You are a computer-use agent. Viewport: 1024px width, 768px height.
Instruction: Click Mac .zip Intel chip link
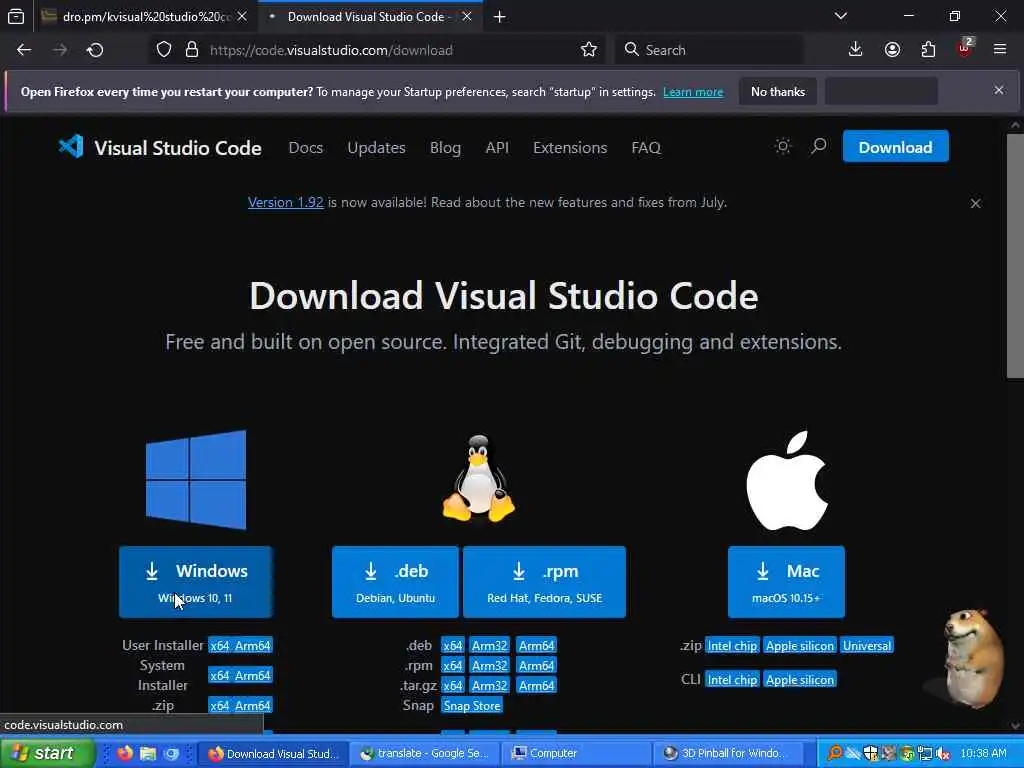732,646
